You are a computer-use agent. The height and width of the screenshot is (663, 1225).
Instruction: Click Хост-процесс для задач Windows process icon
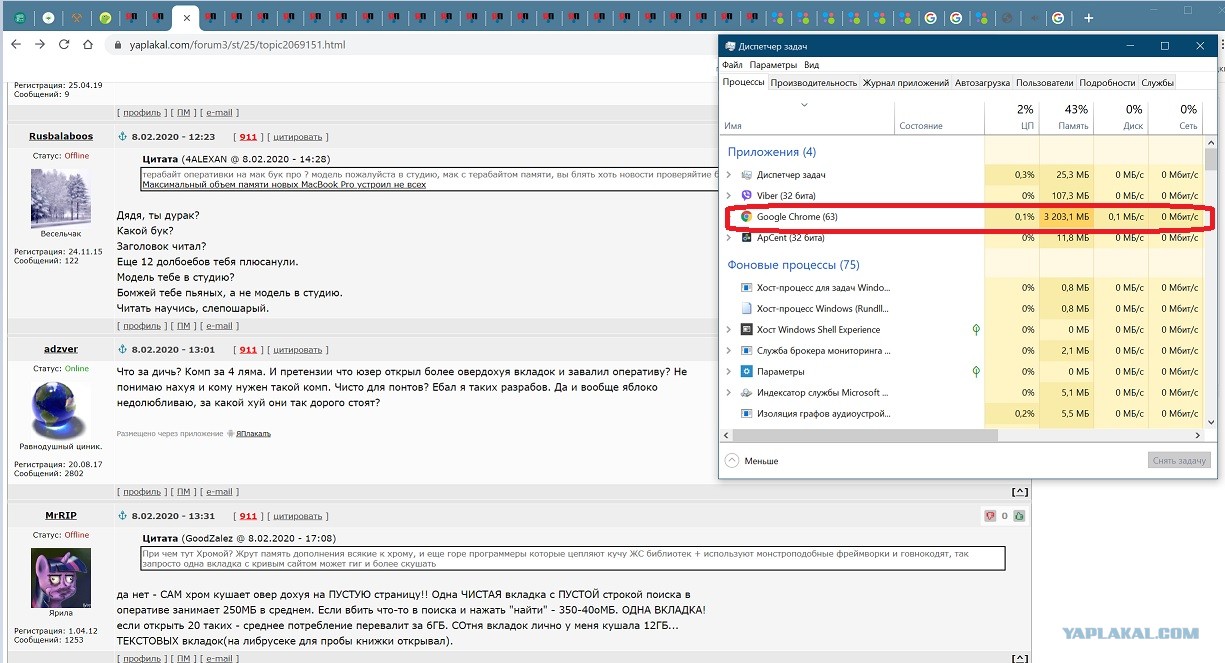pyautogui.click(x=746, y=287)
